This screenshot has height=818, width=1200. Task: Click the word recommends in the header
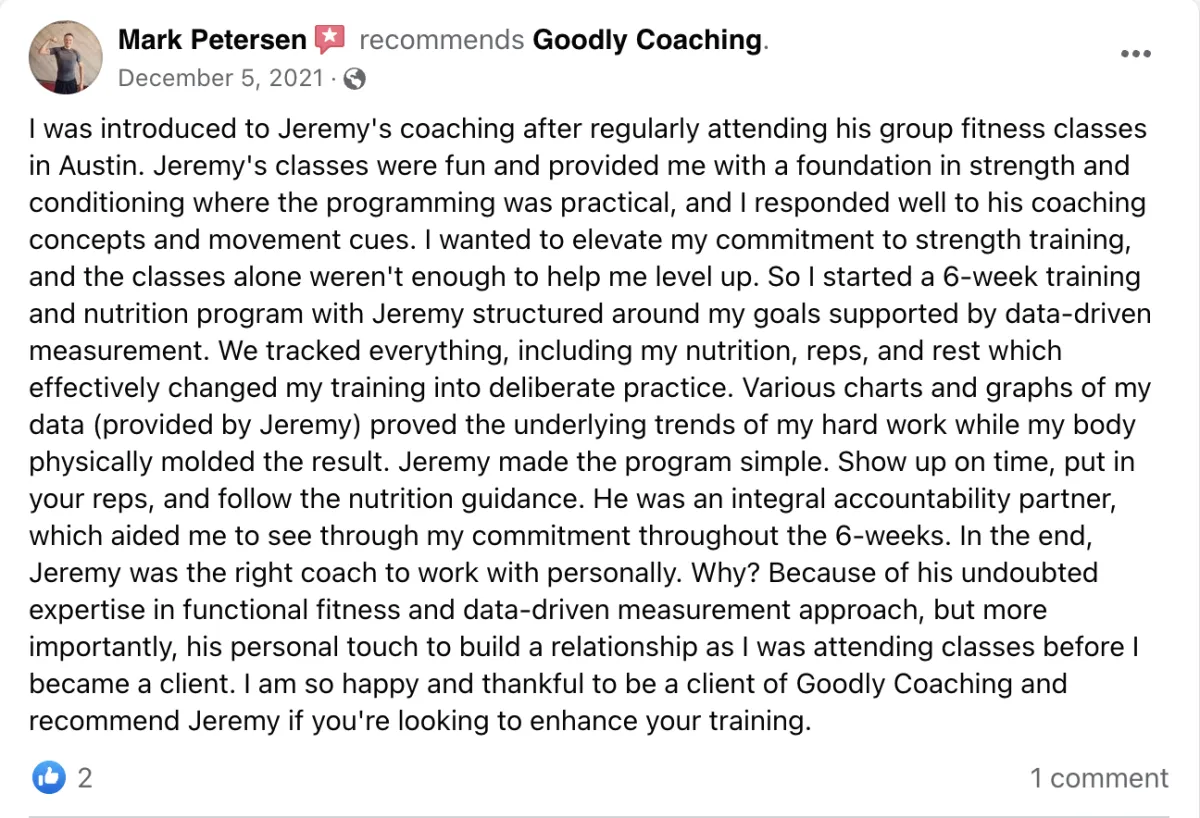coord(441,40)
